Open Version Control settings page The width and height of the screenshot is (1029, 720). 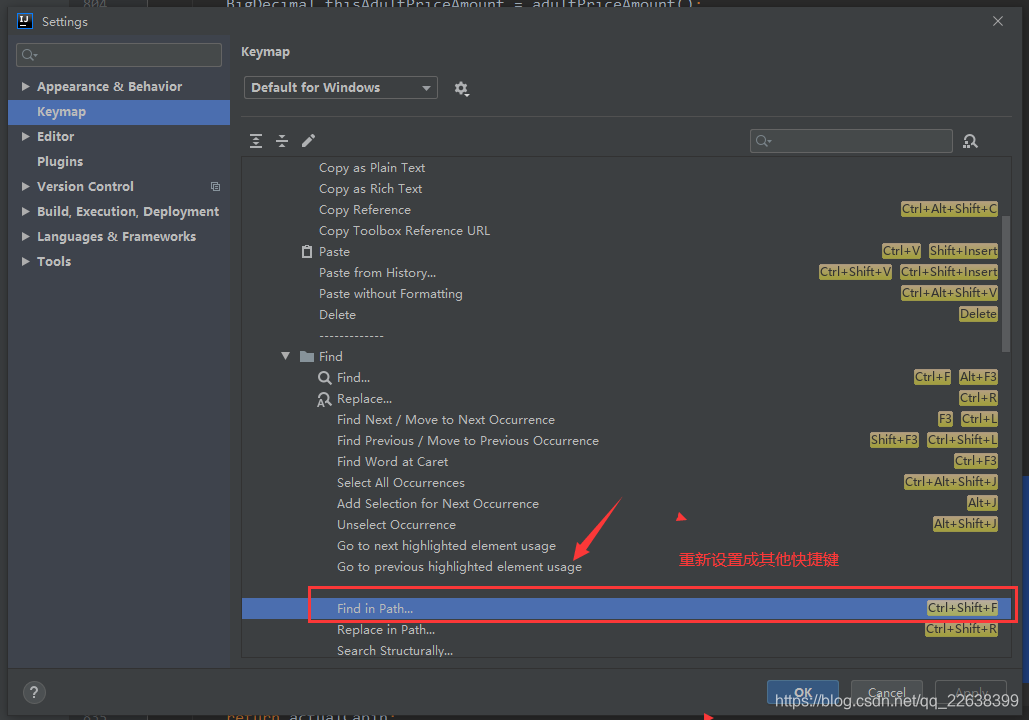pyautogui.click(x=85, y=186)
